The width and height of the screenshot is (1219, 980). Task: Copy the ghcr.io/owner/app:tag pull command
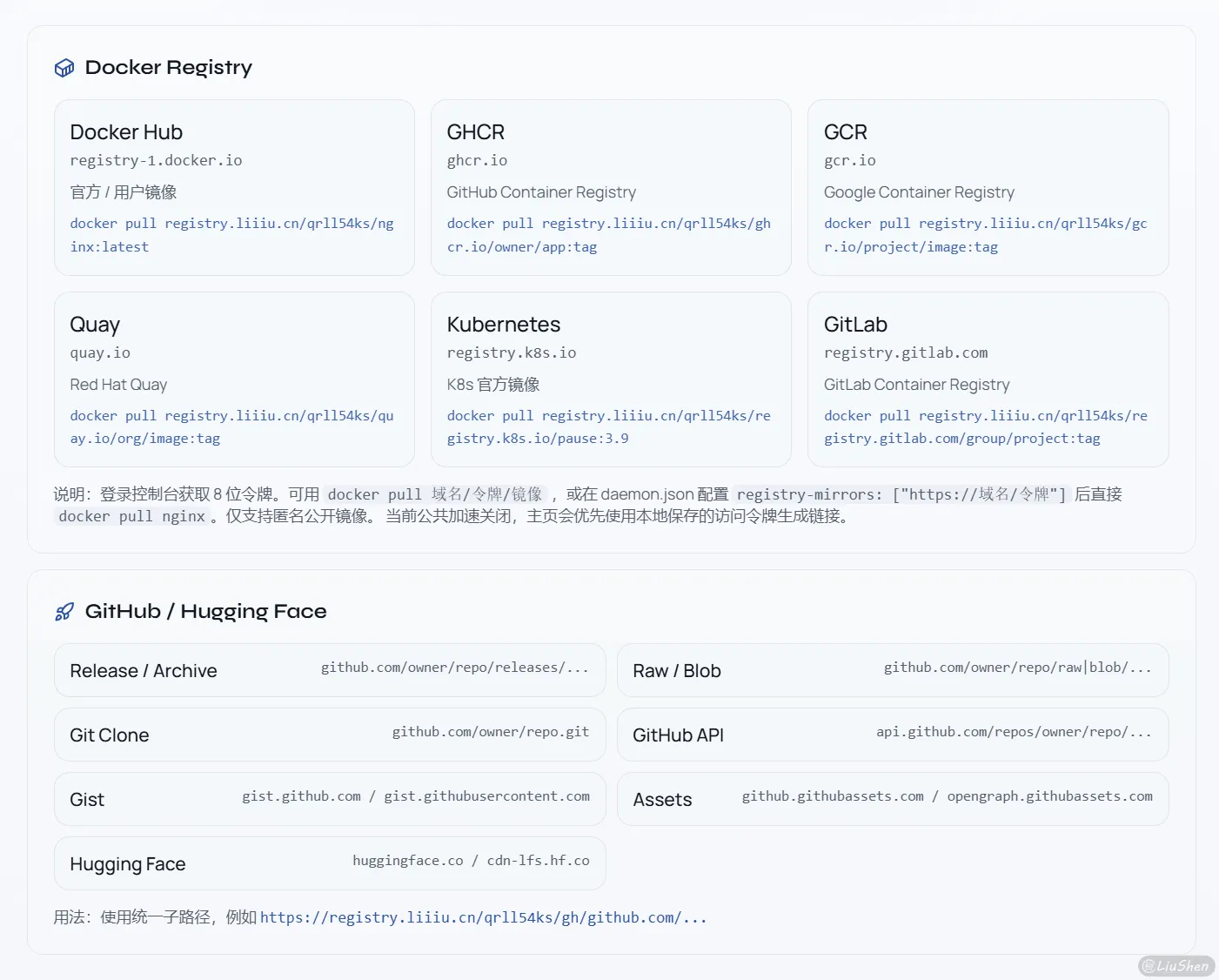click(609, 235)
